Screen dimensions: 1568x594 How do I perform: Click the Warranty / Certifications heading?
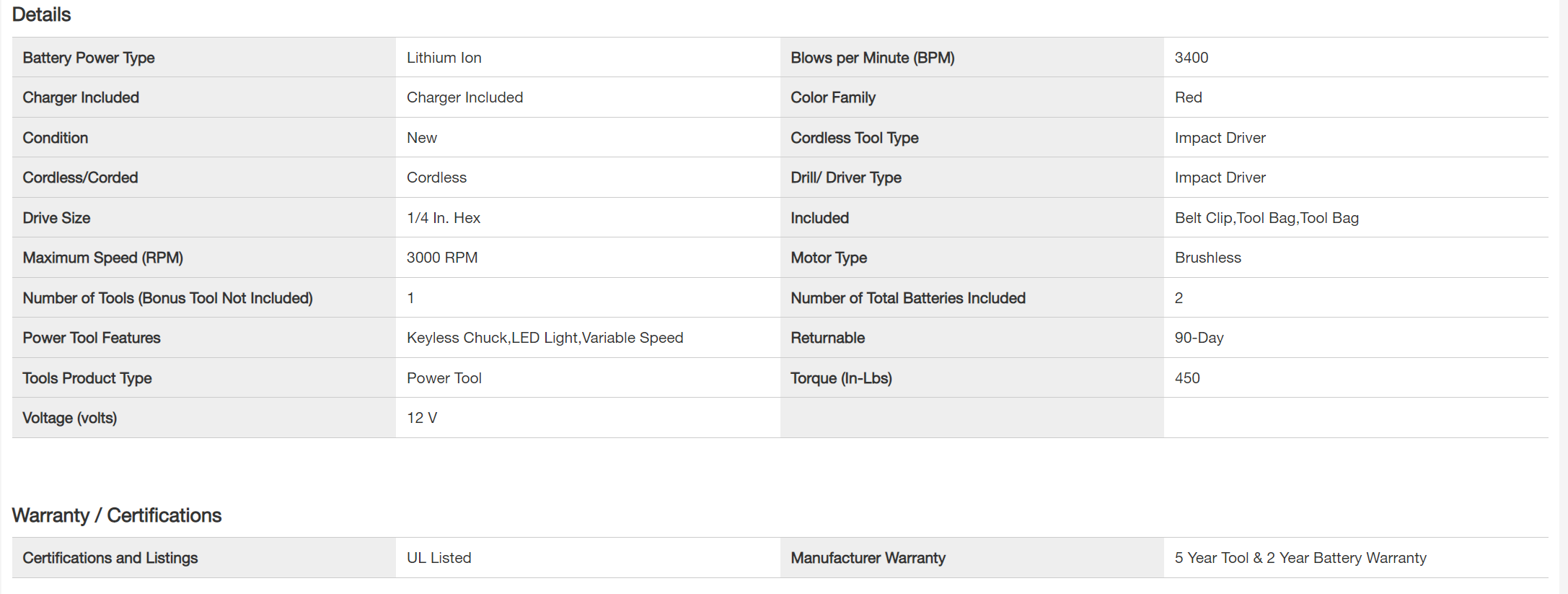[x=116, y=515]
